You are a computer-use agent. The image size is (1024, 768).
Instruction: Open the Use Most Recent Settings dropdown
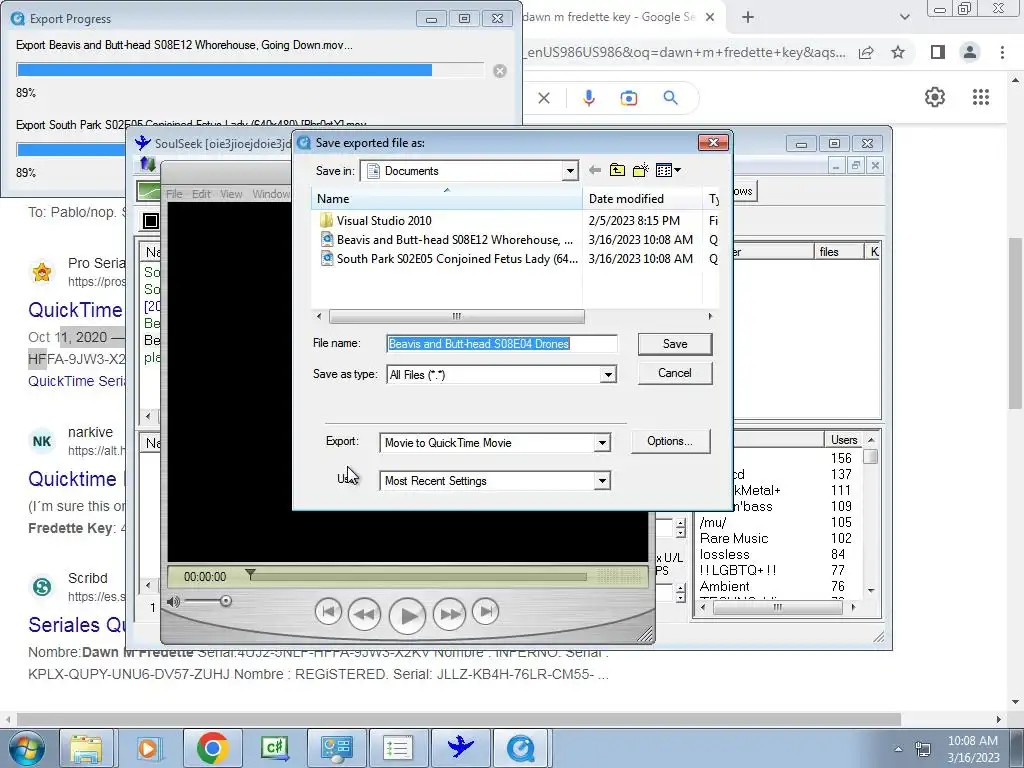602,481
